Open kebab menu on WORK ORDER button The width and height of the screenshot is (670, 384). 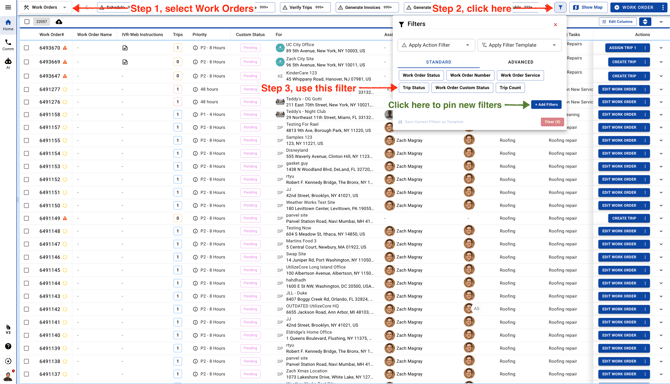point(663,7)
